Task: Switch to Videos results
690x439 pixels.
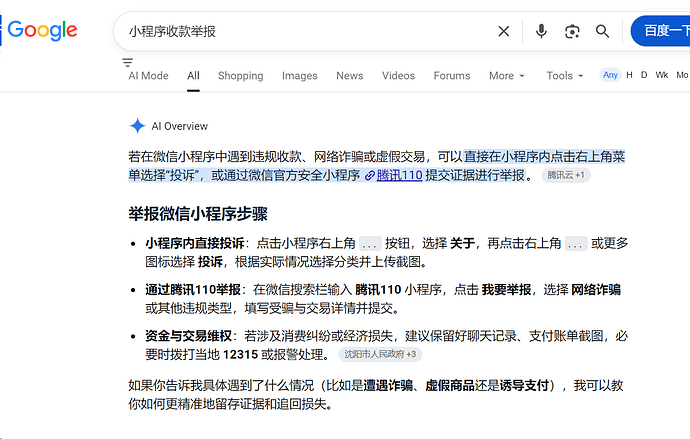Action: (x=398, y=76)
